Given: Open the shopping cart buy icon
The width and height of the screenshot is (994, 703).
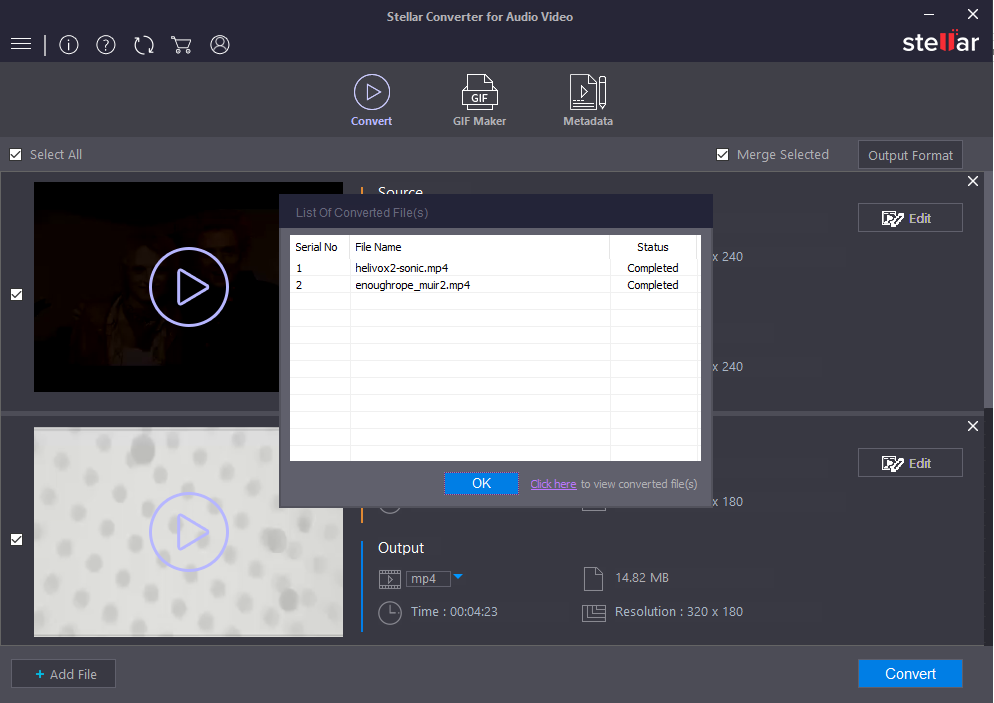Looking at the screenshot, I should 181,44.
